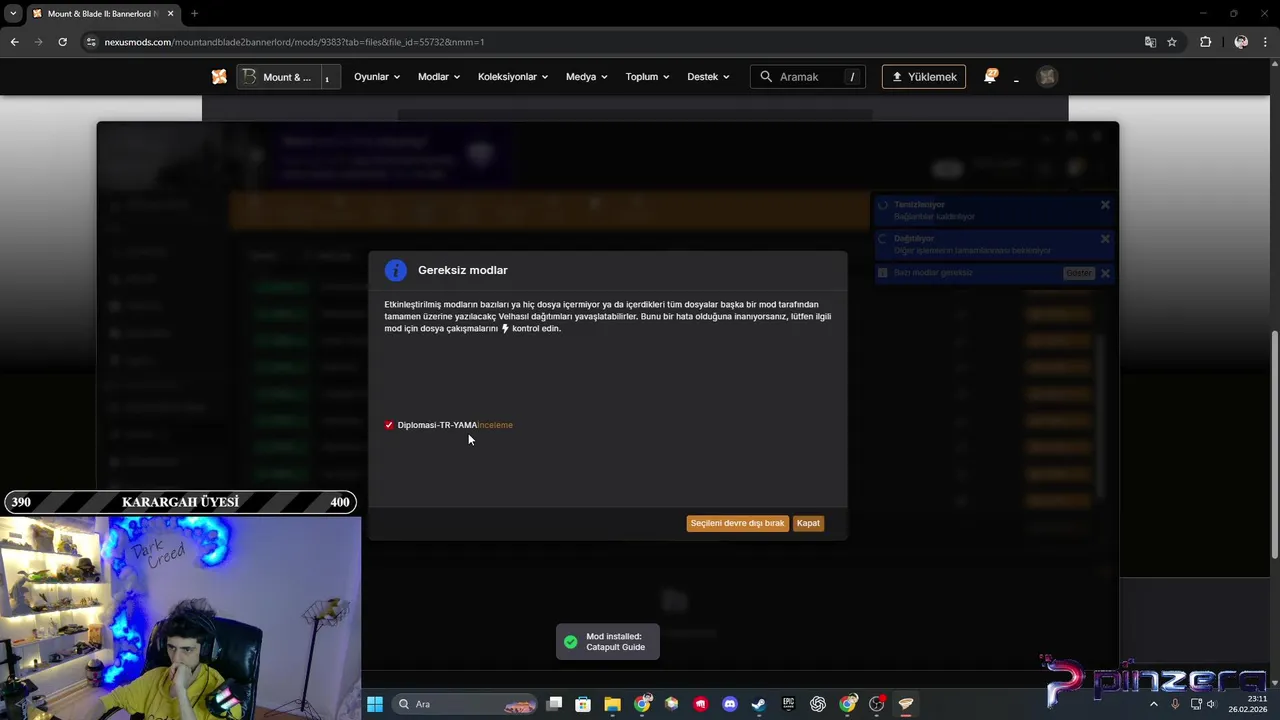Open Nexus notifications bell
The width and height of the screenshot is (1280, 720).
tap(990, 77)
